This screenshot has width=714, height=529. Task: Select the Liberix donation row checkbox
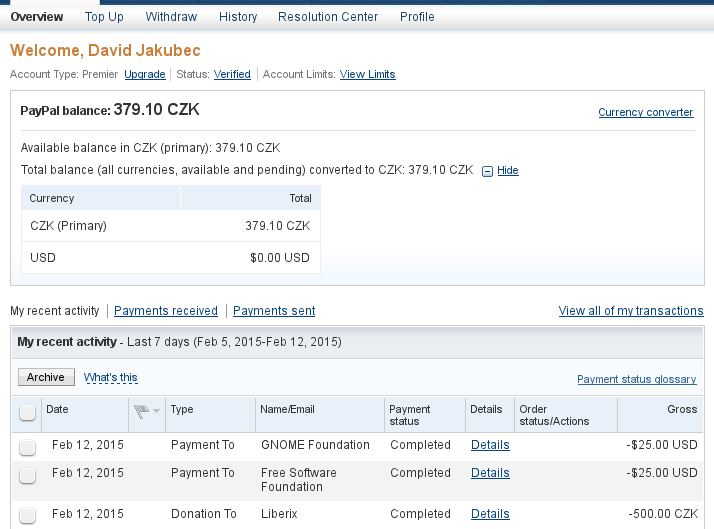(x=27, y=515)
